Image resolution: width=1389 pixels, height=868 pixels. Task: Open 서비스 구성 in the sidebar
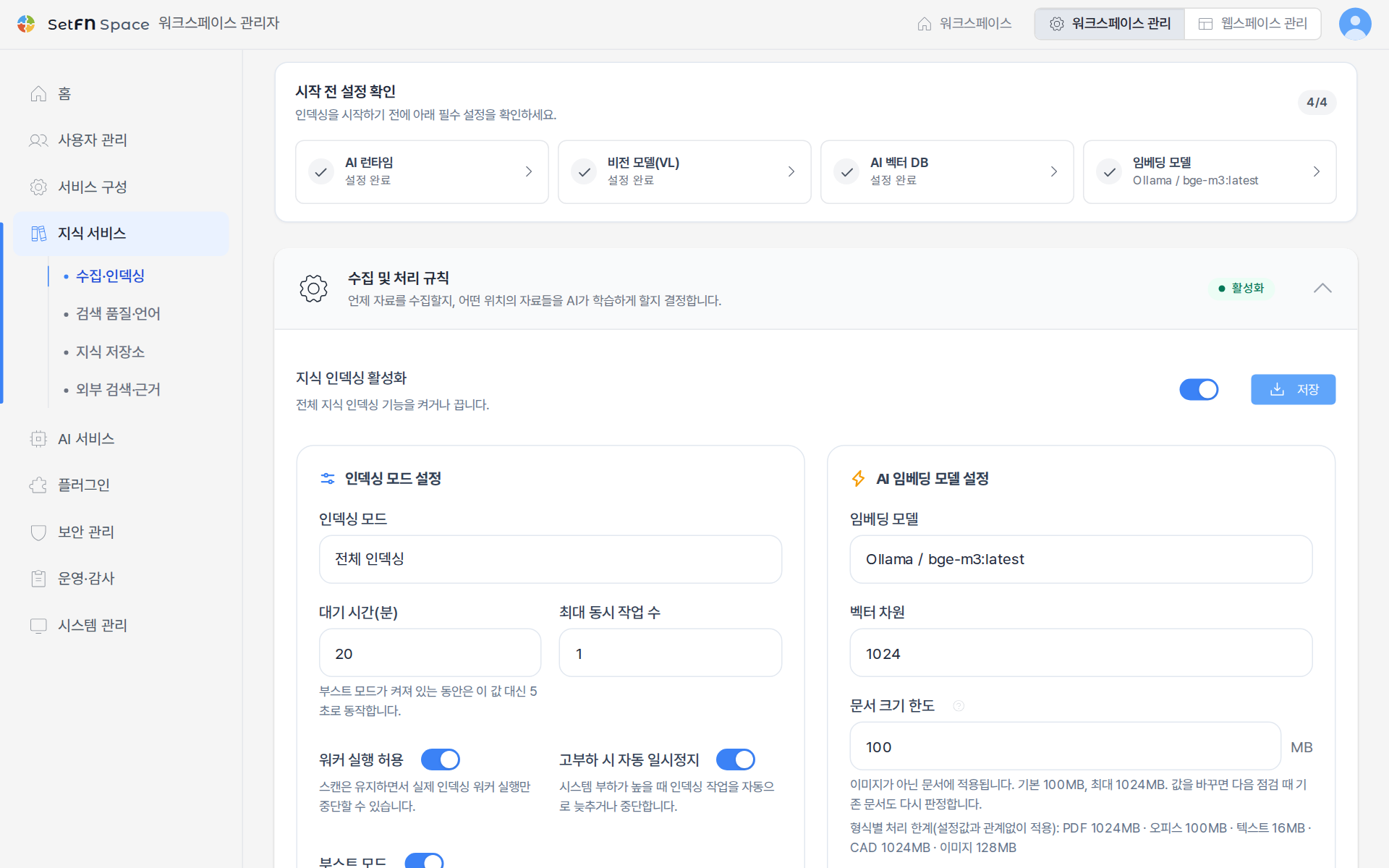tap(122, 187)
